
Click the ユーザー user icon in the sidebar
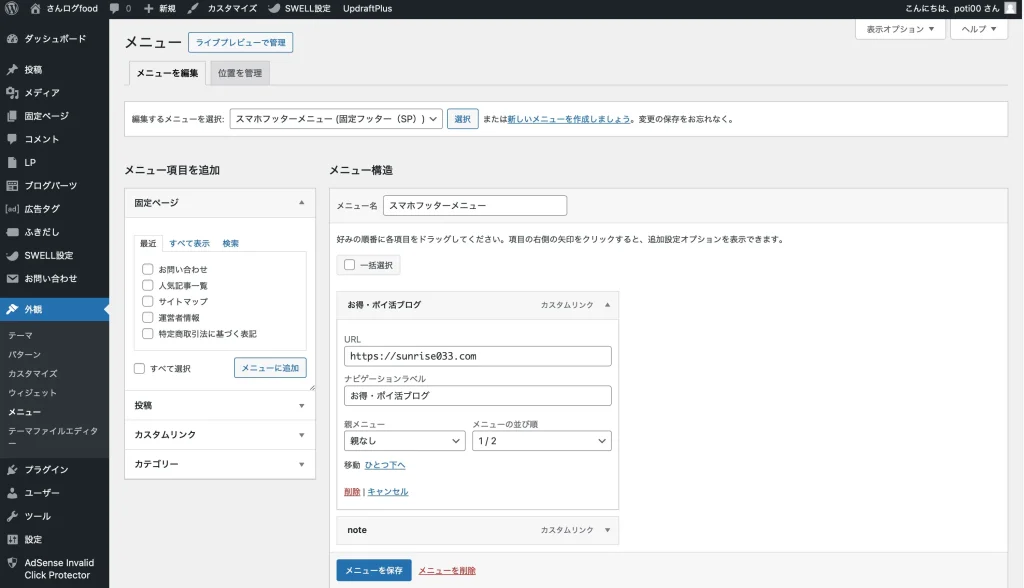(x=12, y=493)
